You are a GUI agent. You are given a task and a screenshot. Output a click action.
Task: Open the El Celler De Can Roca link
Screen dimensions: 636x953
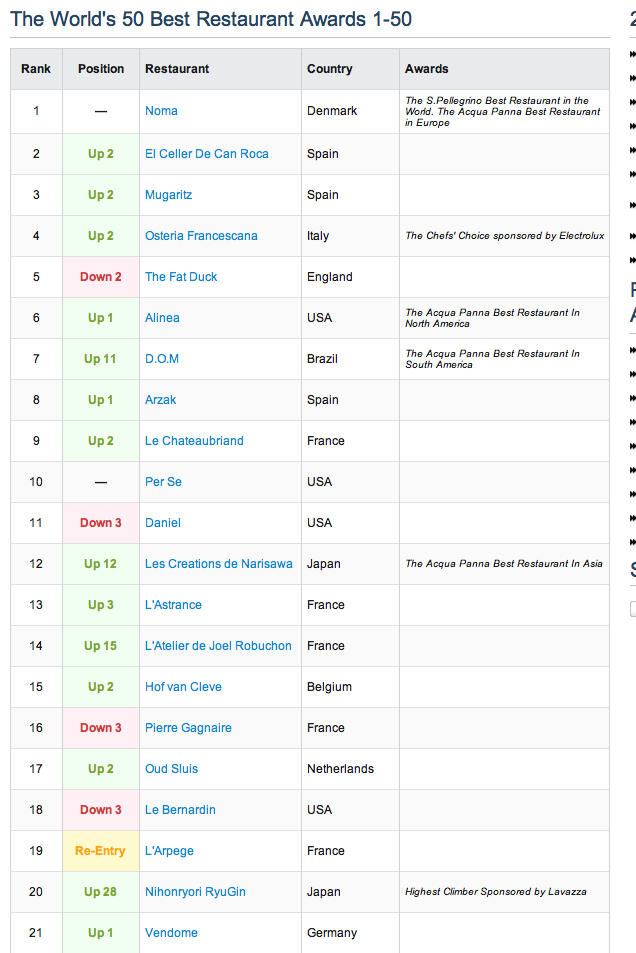click(207, 154)
